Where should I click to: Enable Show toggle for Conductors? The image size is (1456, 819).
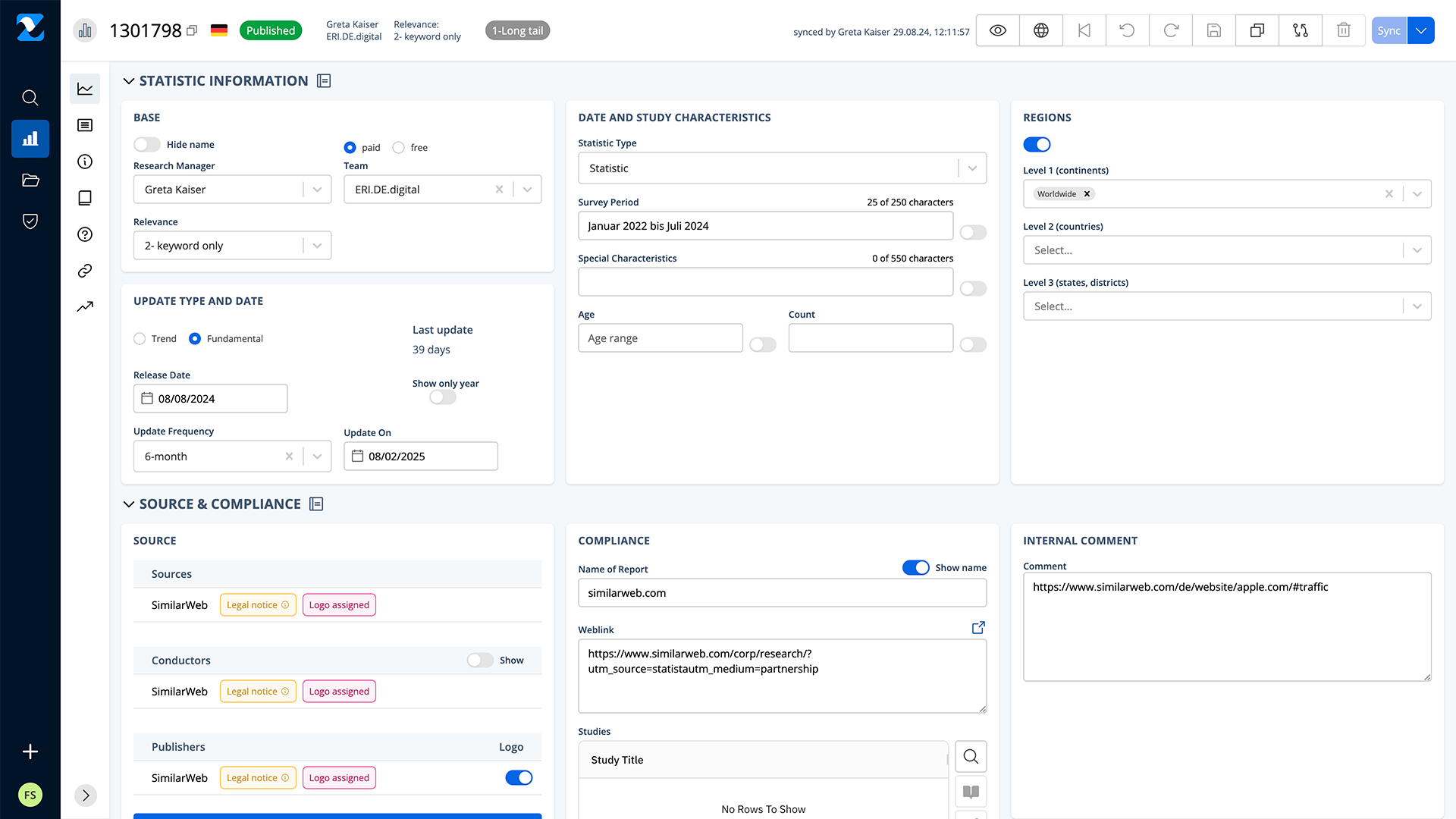point(480,660)
